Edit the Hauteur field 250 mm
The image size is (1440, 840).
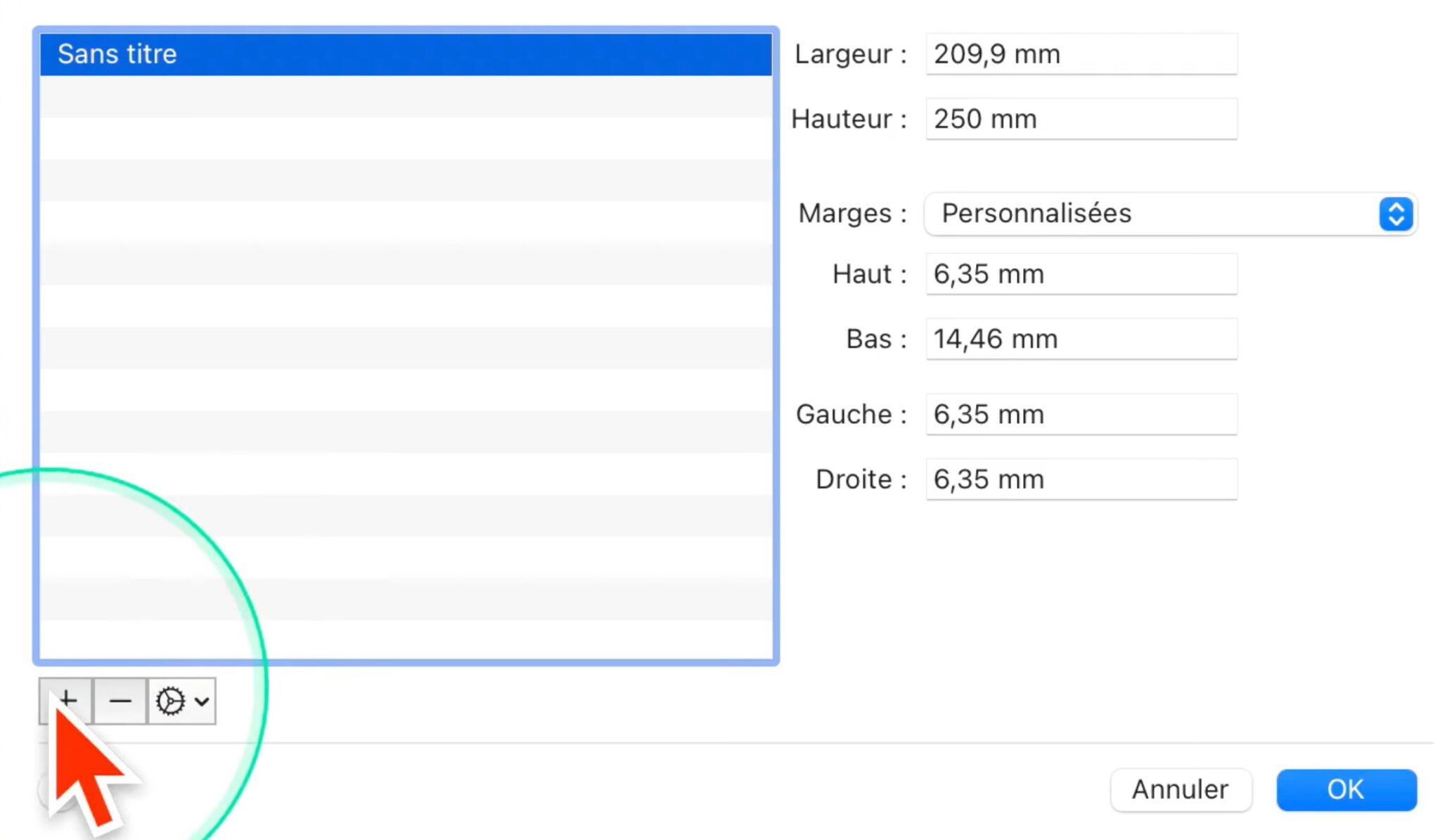coord(1081,119)
